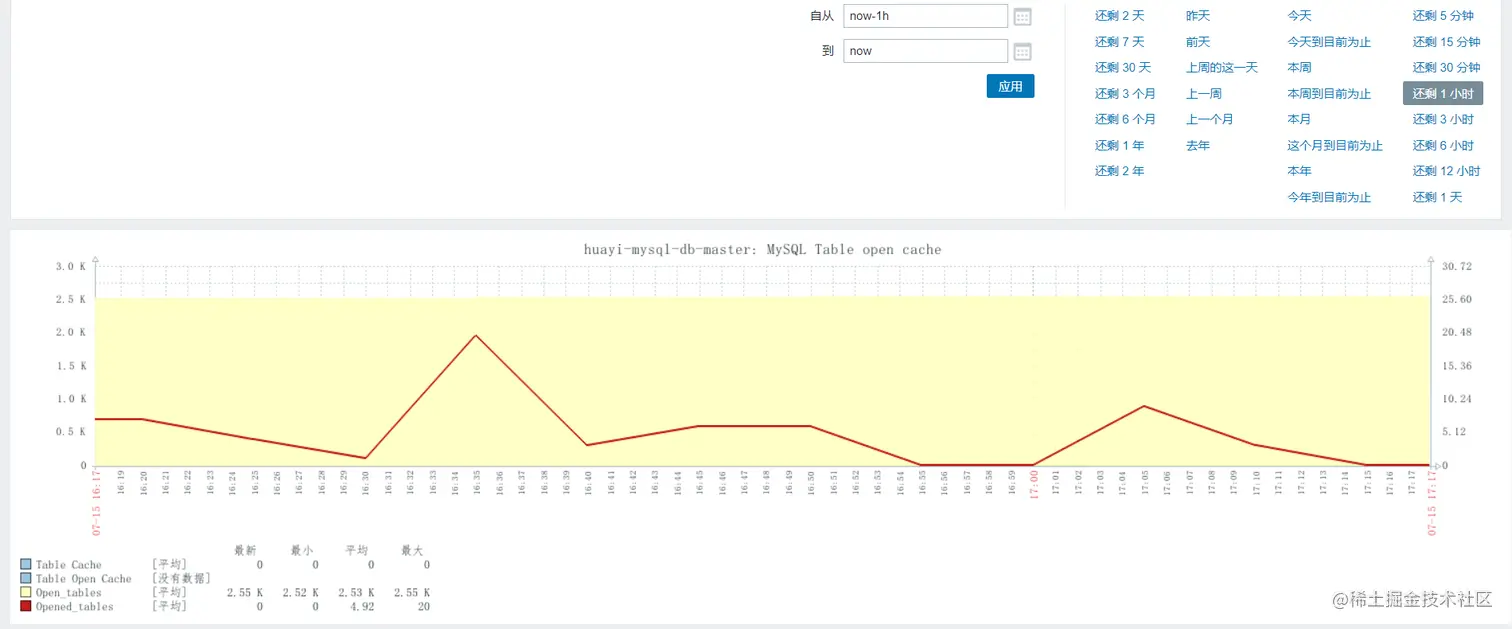The image size is (1512, 629).
Task: Set range to 还剩 3 小时
Action: click(x=1443, y=120)
